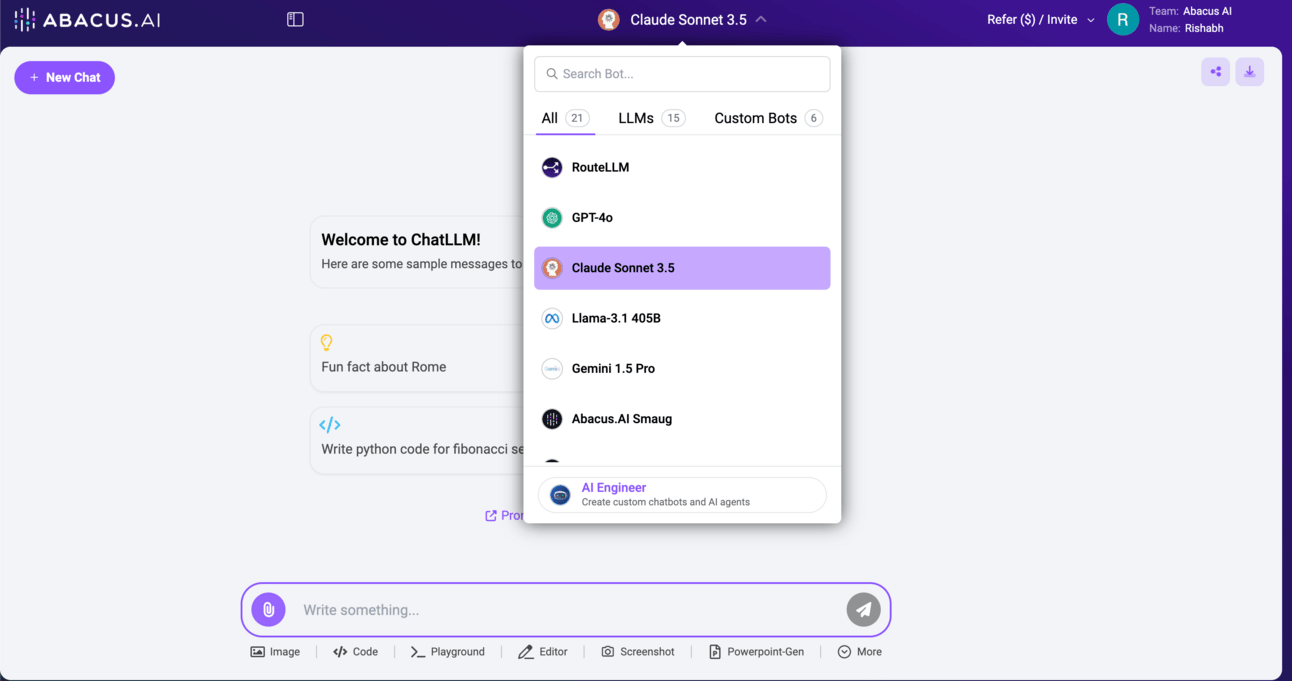
Task: Select GPT-4o from the bot list
Action: click(x=682, y=217)
